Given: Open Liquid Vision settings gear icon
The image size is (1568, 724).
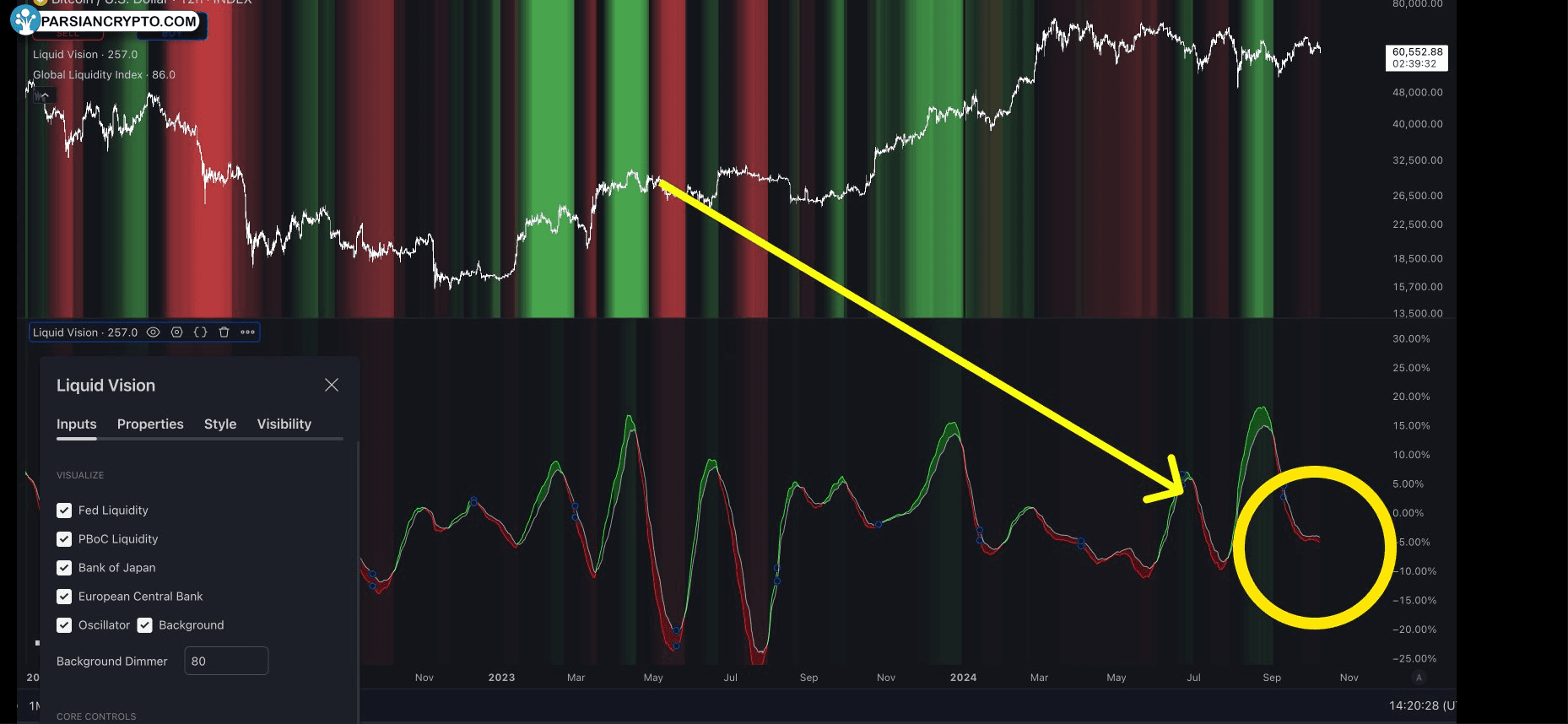Looking at the screenshot, I should pyautogui.click(x=176, y=332).
